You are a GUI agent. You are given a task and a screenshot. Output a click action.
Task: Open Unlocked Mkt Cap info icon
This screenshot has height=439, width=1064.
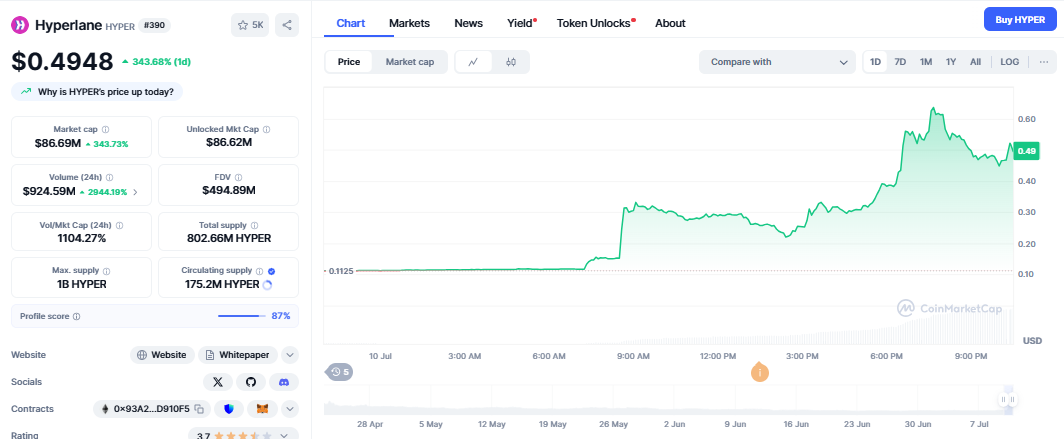click(267, 129)
